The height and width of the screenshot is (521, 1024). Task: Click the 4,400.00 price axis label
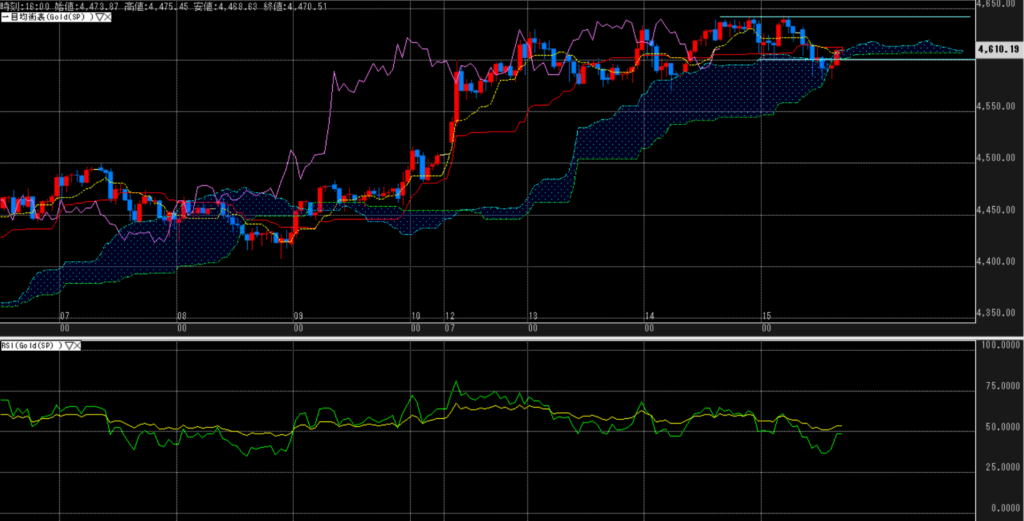click(x=997, y=262)
